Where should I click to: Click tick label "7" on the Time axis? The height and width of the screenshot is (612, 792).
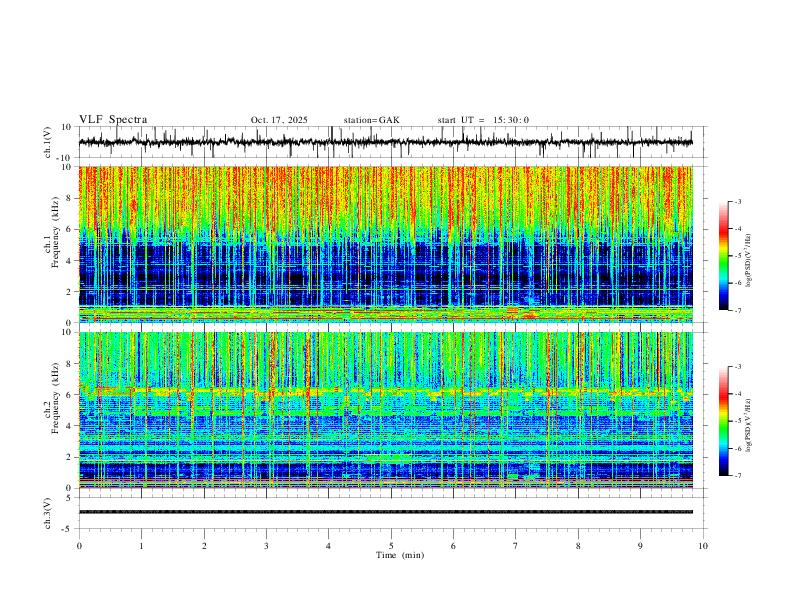pos(516,546)
